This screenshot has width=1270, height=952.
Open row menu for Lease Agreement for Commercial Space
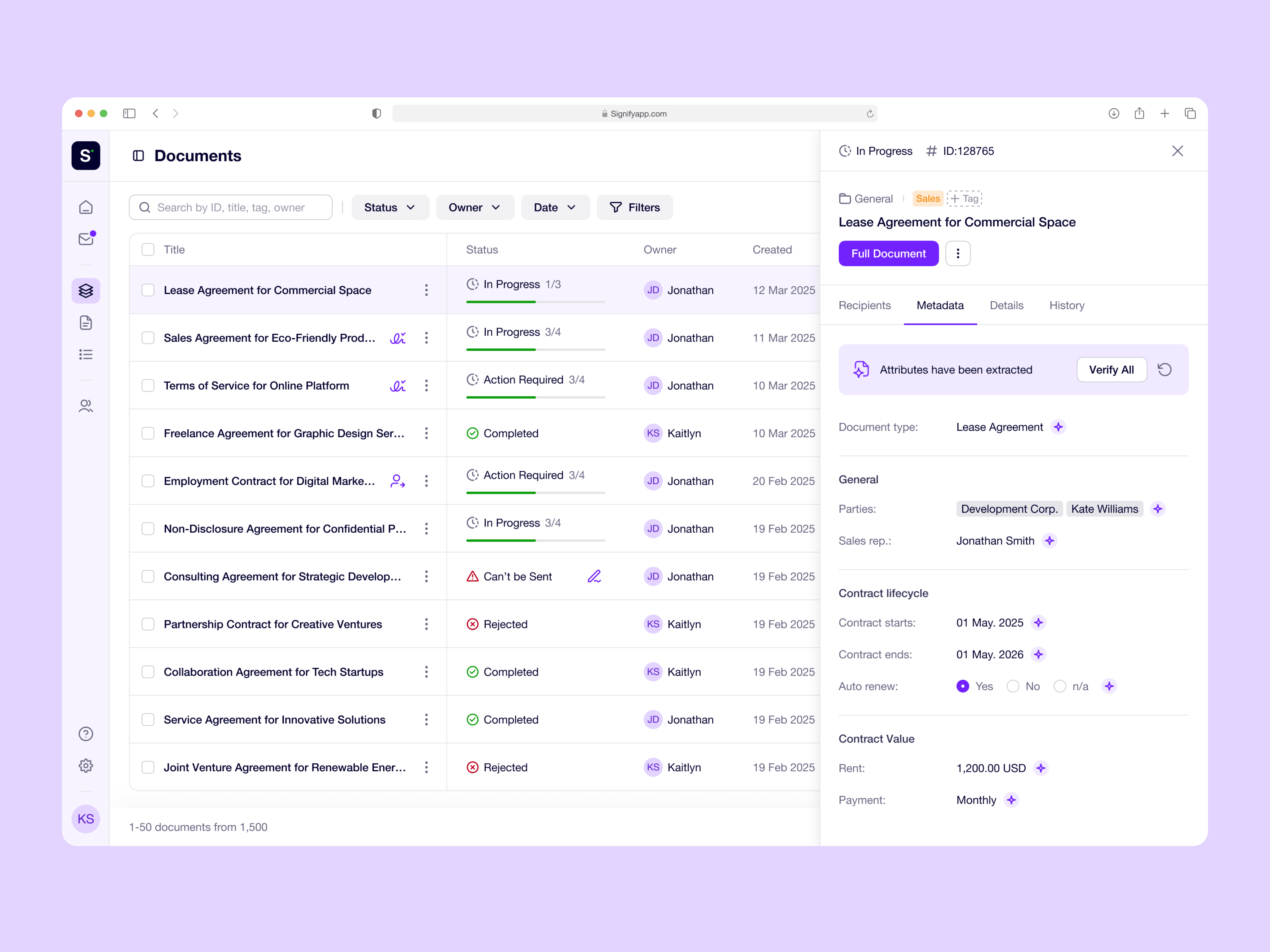[x=427, y=290]
